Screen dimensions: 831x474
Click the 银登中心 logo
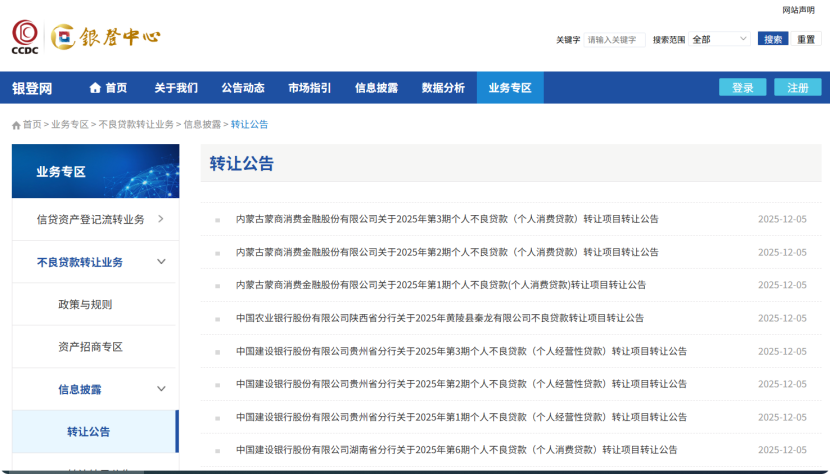105,37
